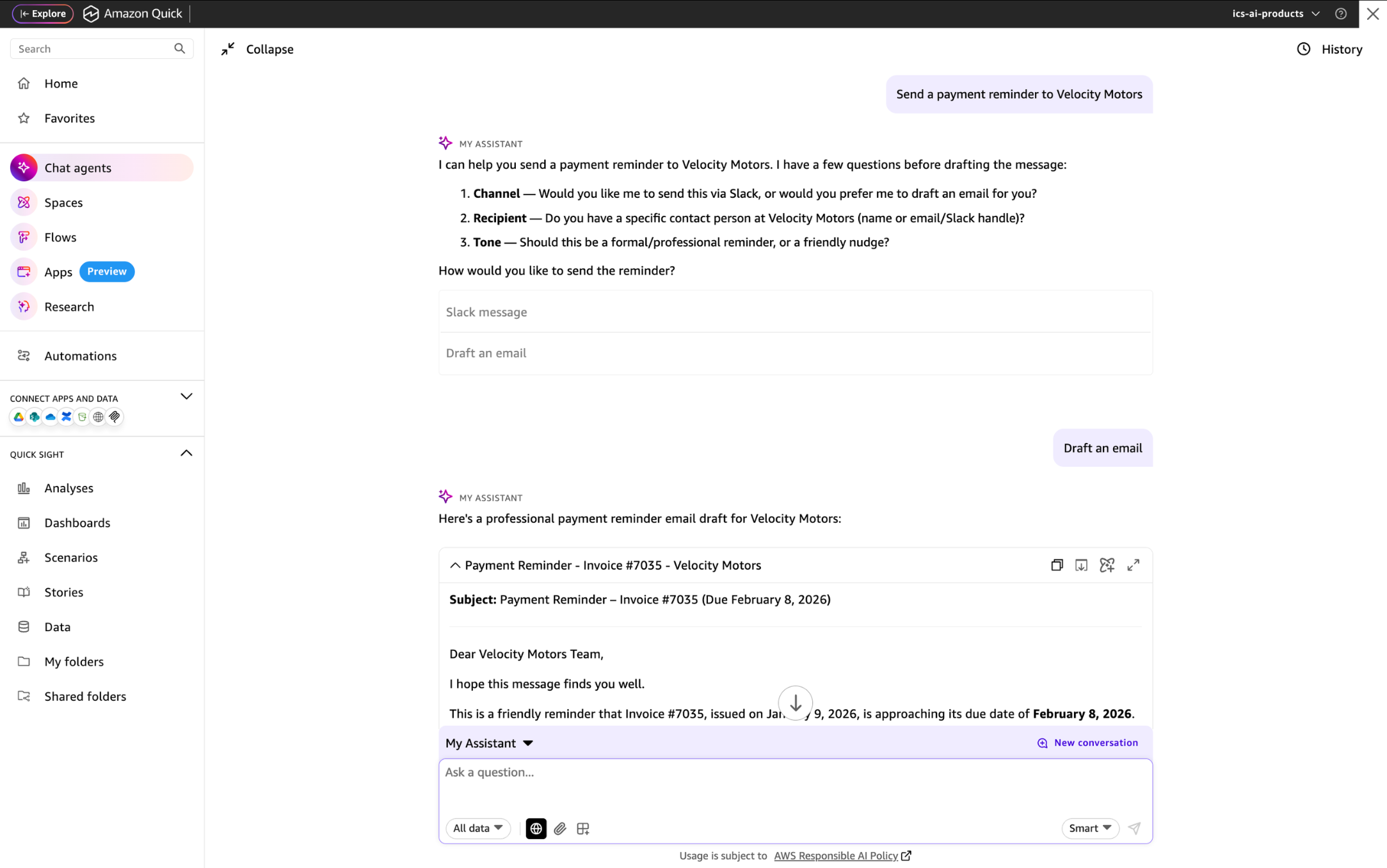Click the Amazon Quick logo icon
This screenshot has height=868, width=1387.
tap(91, 13)
